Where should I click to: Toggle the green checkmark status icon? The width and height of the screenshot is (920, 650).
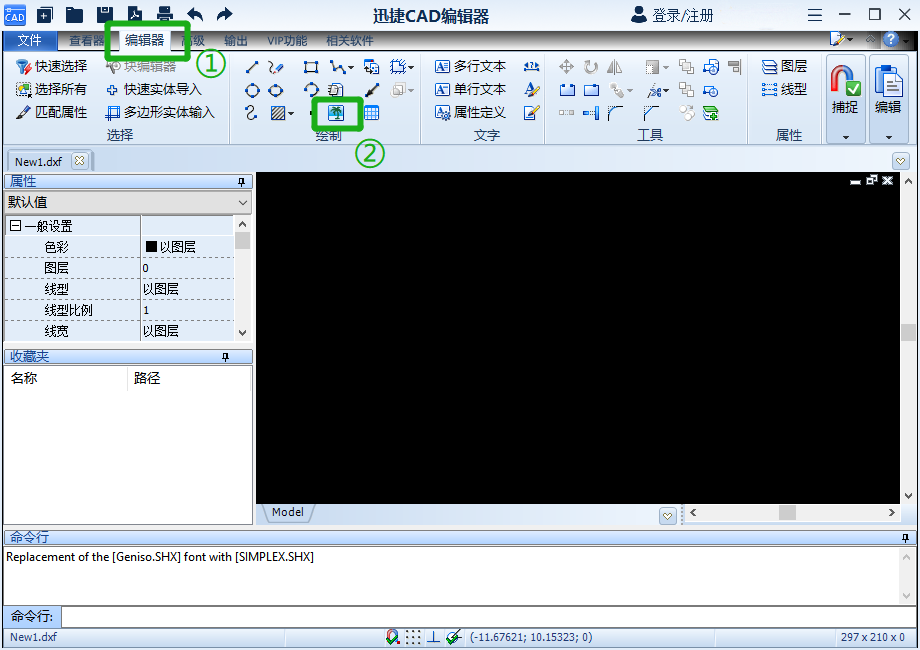pyautogui.click(x=454, y=637)
